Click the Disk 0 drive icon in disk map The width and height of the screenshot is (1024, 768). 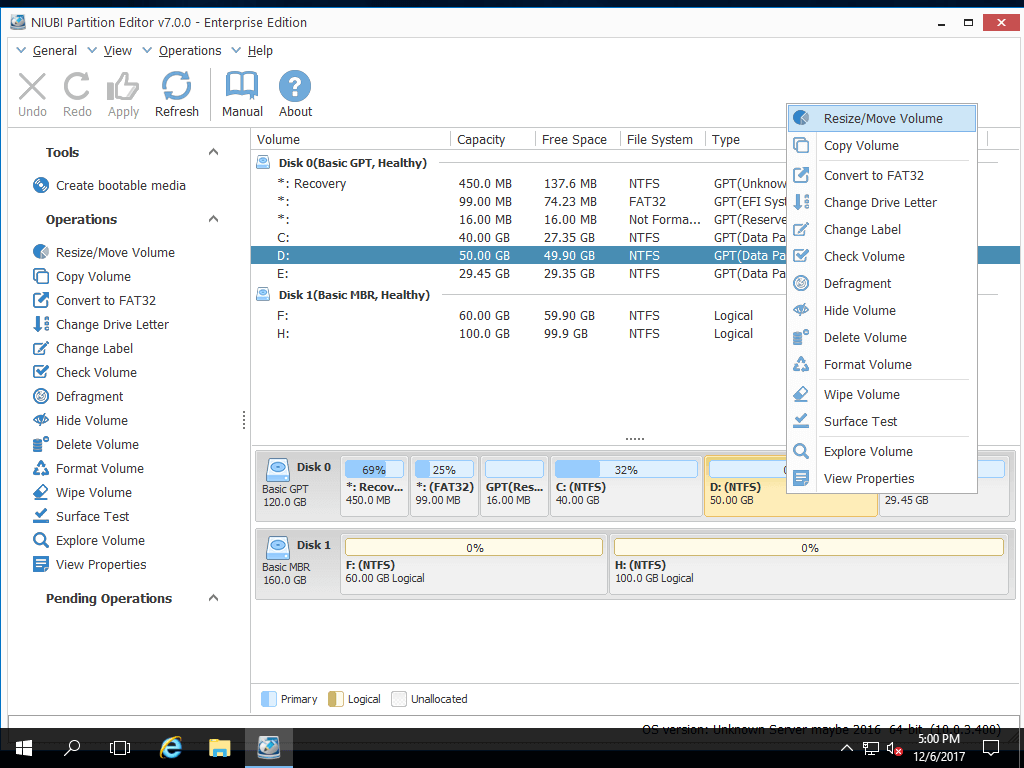(278, 468)
